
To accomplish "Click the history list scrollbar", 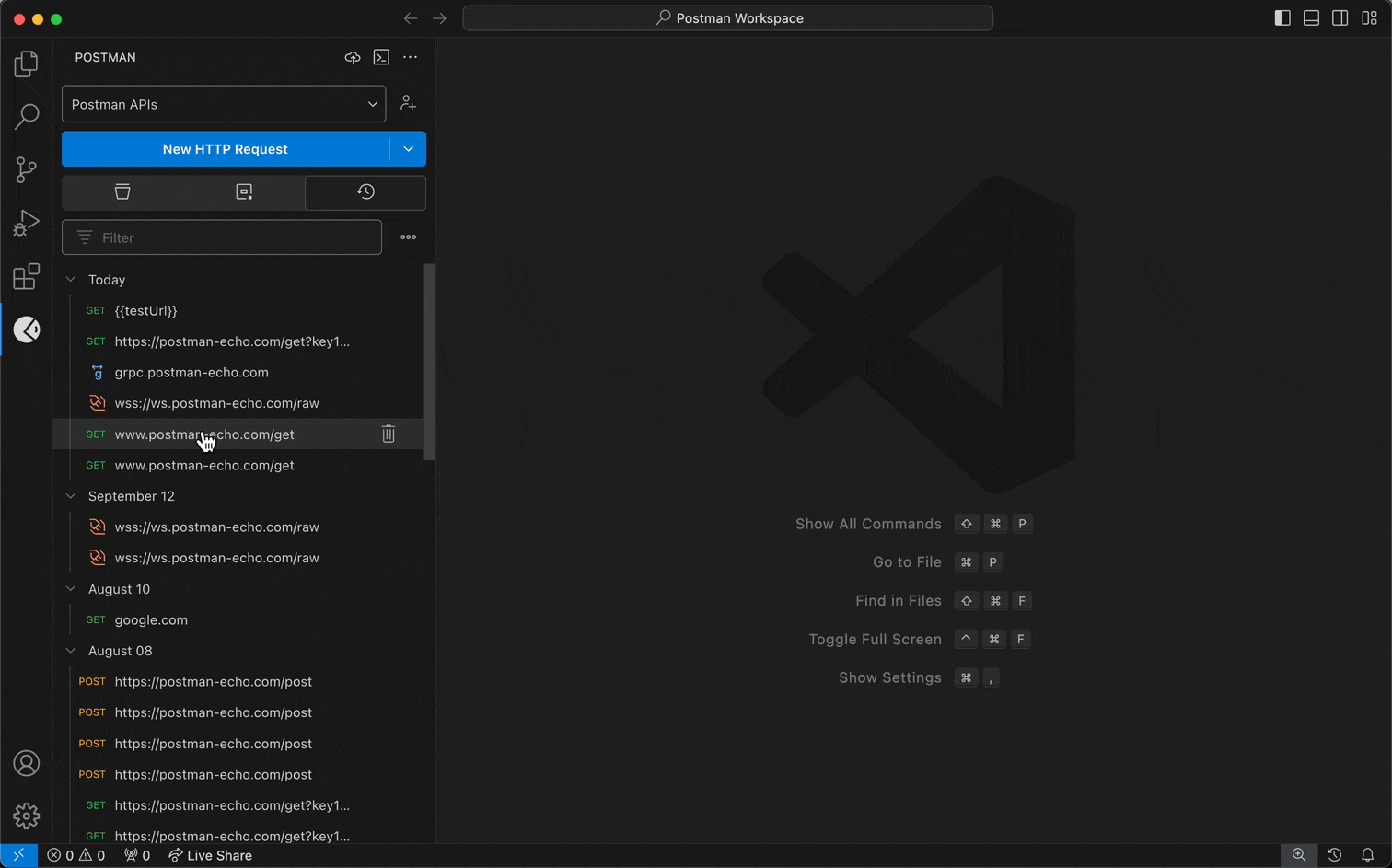I will click(429, 362).
